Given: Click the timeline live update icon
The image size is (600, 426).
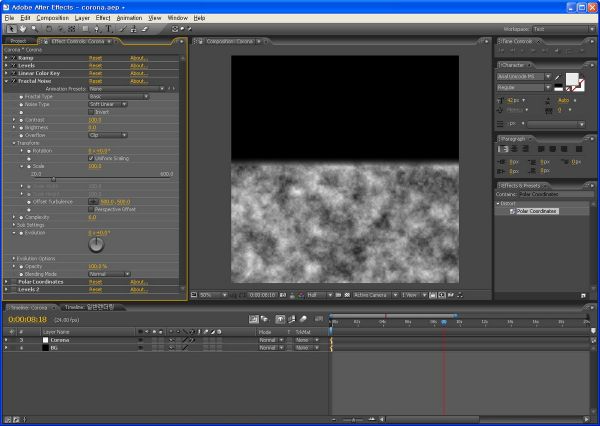Looking at the screenshot, I should coord(253,319).
